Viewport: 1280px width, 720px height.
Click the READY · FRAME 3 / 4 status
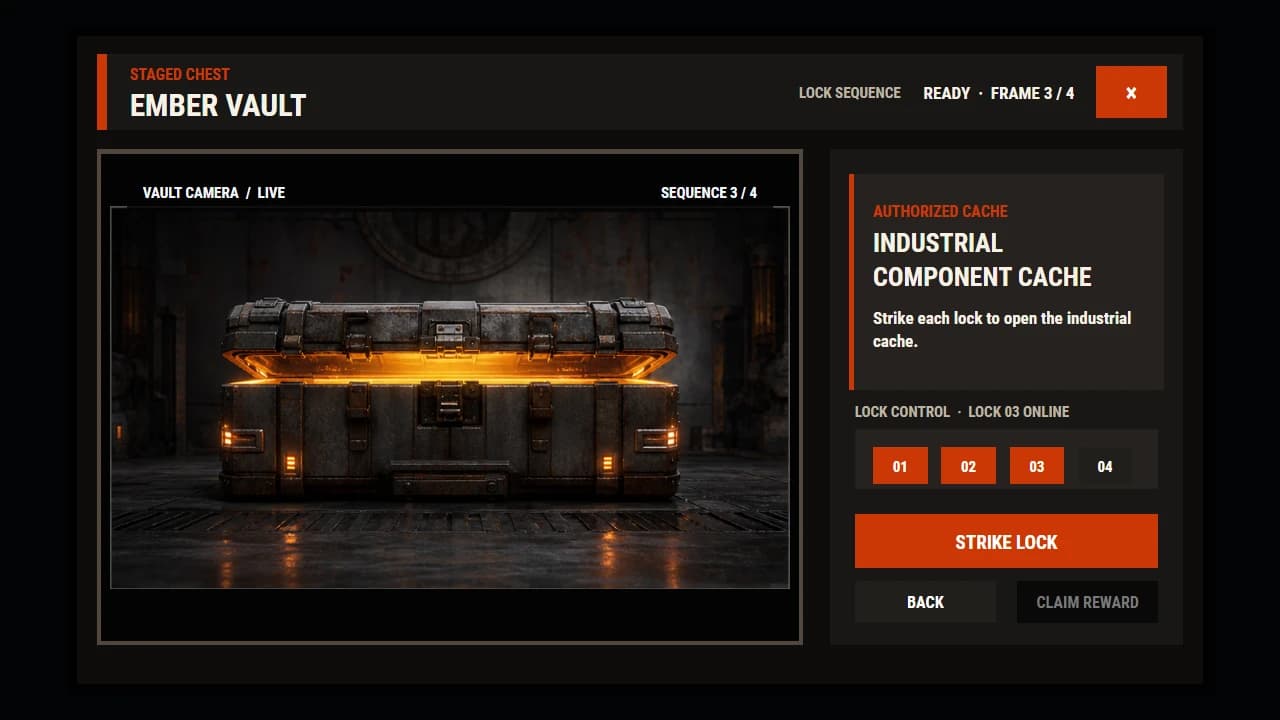pyautogui.click(x=998, y=93)
